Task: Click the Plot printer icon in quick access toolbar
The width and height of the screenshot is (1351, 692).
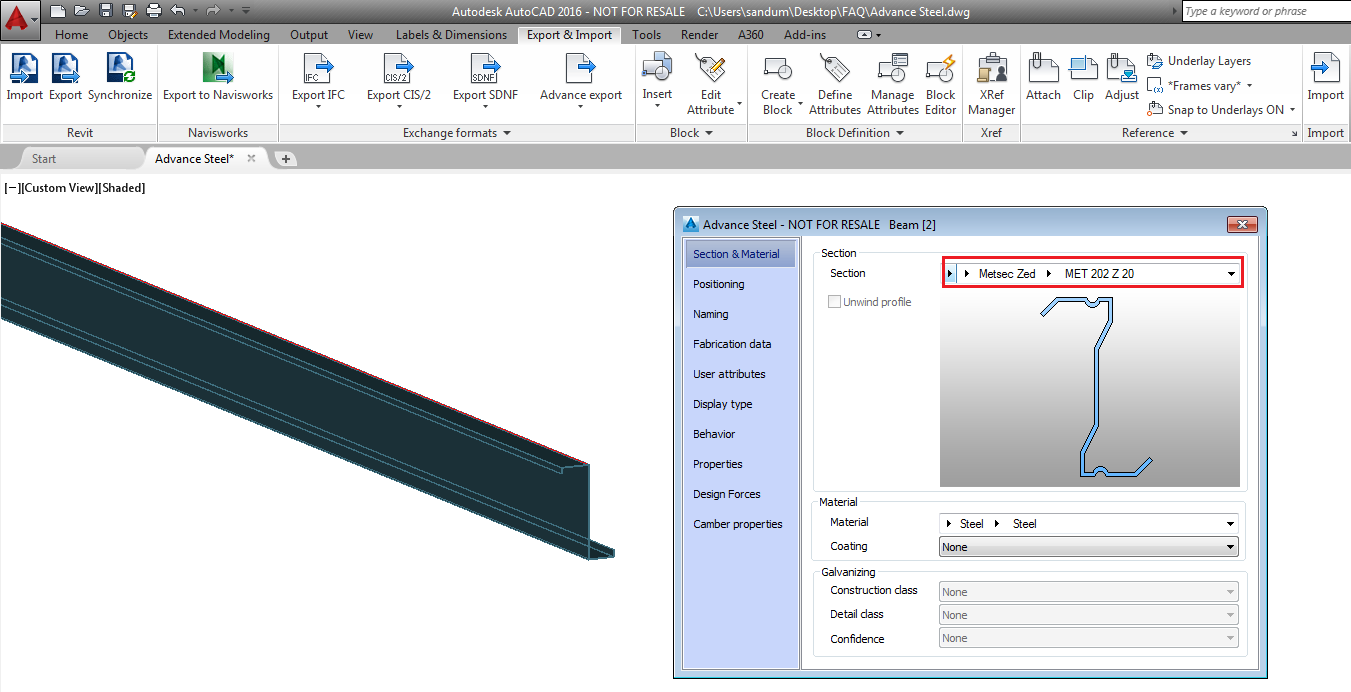Action: (x=153, y=11)
